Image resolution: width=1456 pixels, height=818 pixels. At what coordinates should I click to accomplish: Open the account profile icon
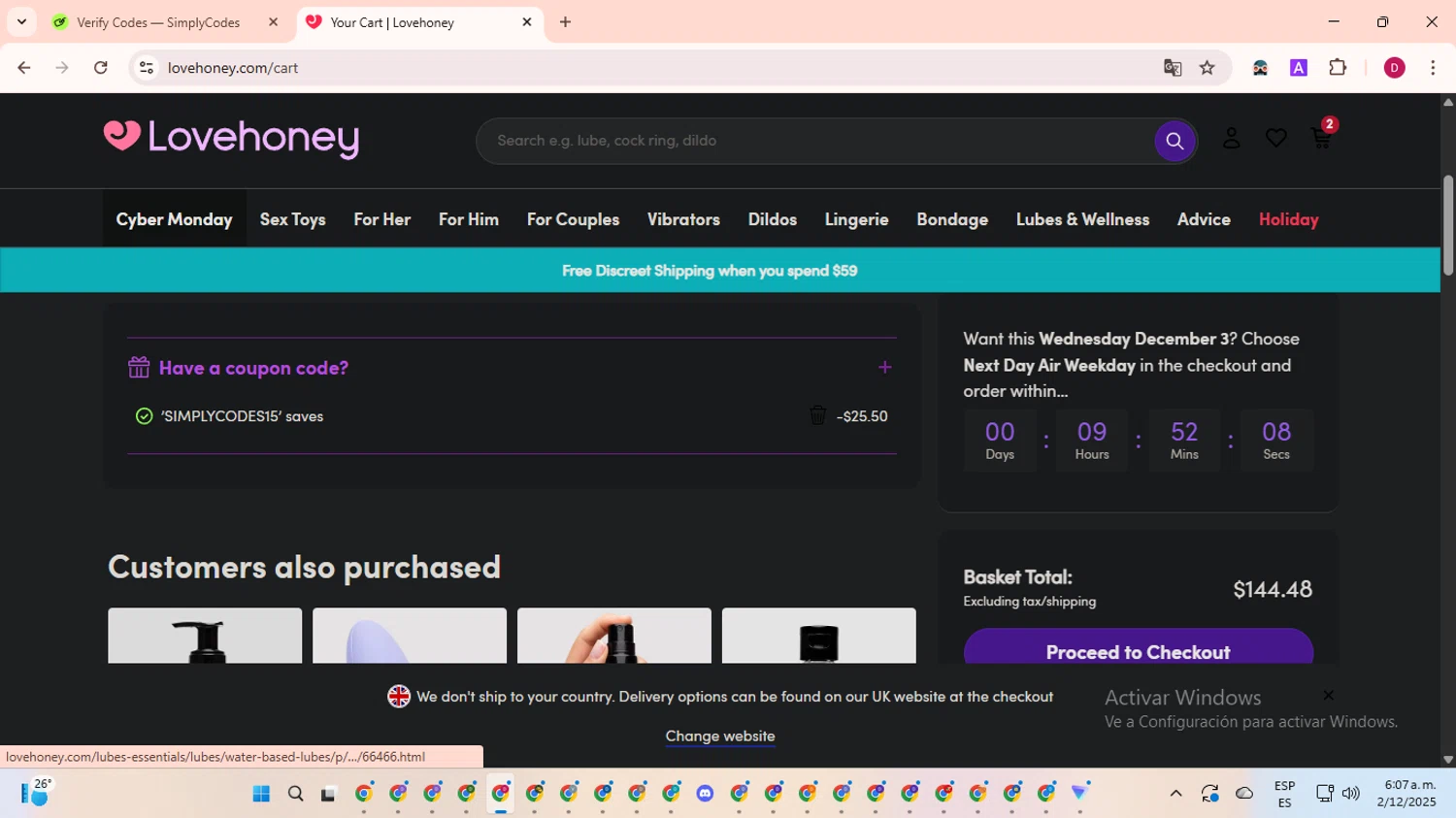point(1231,139)
